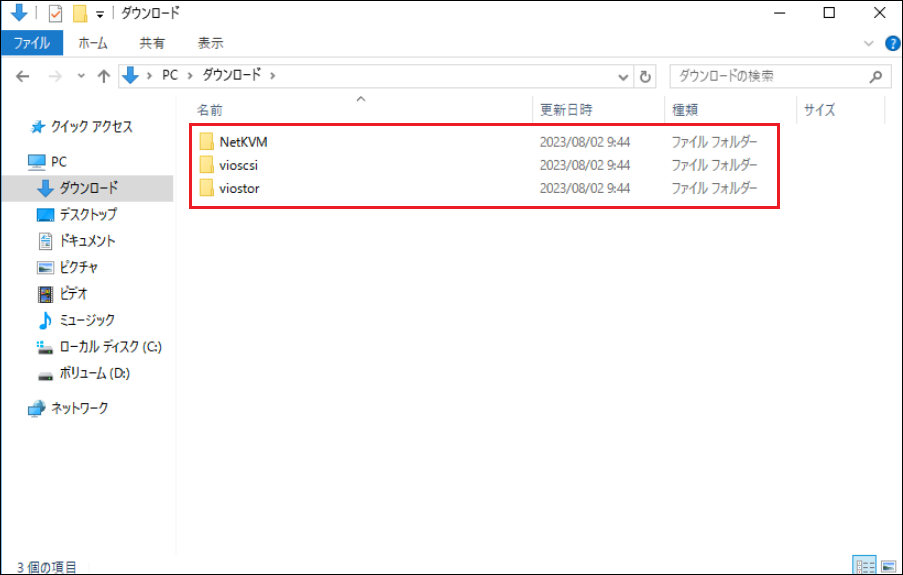Switch to large icons view button

[889, 566]
